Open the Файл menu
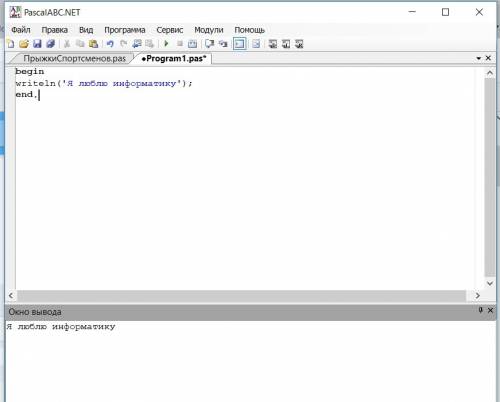This screenshot has height=402, width=500. 21,30
